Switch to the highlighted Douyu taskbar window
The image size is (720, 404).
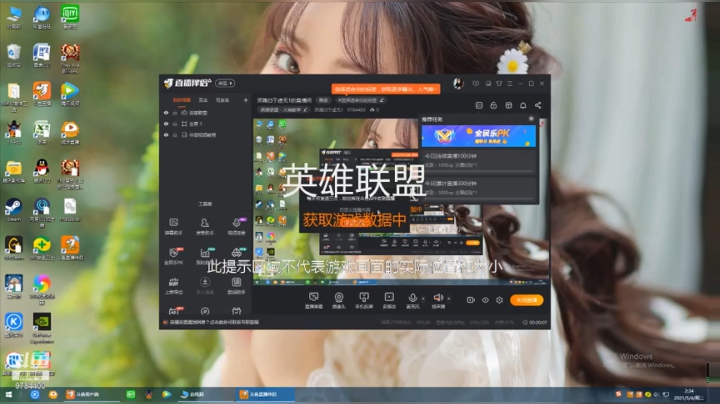[x=265, y=394]
